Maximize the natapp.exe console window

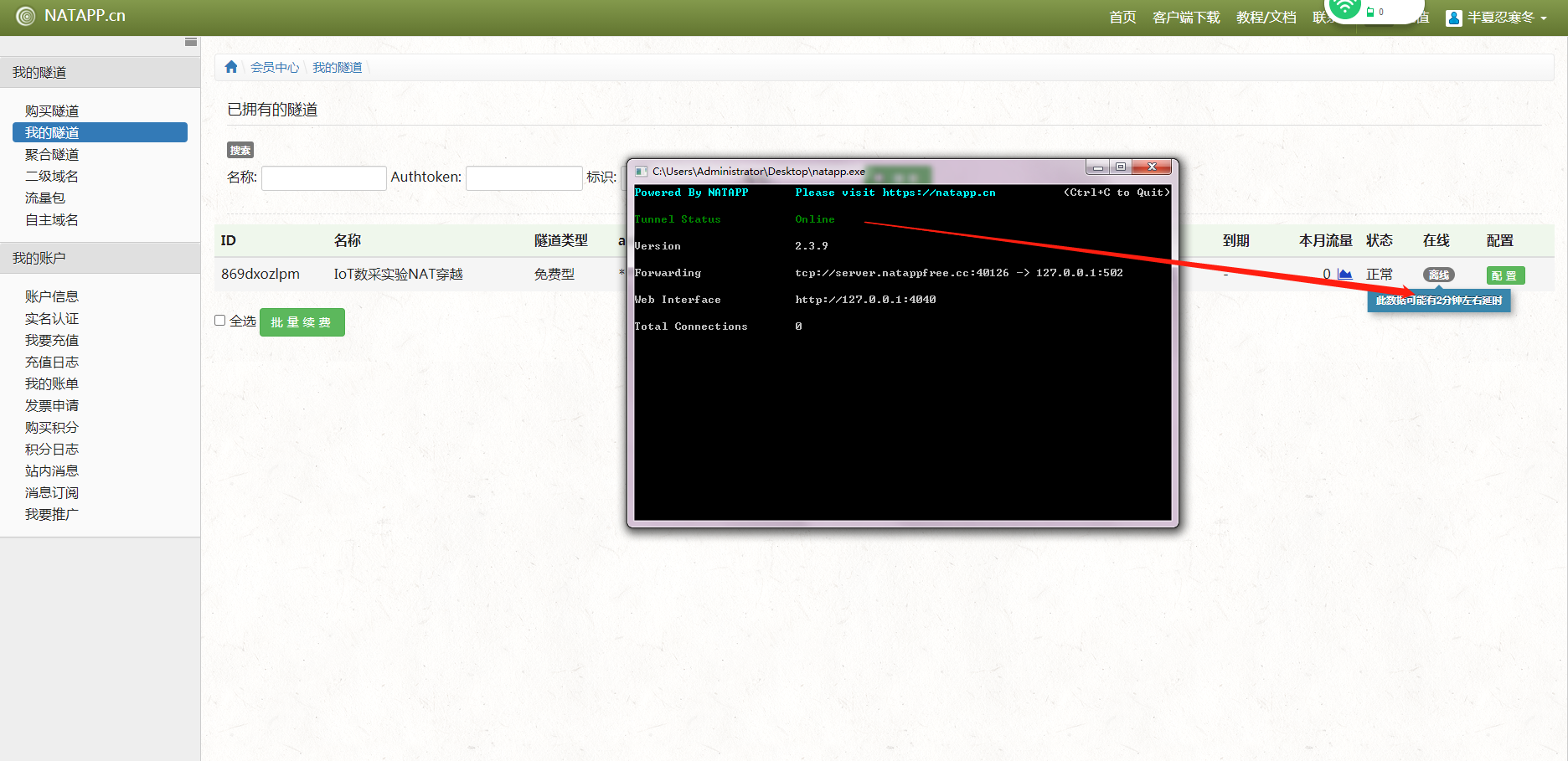[x=1121, y=167]
